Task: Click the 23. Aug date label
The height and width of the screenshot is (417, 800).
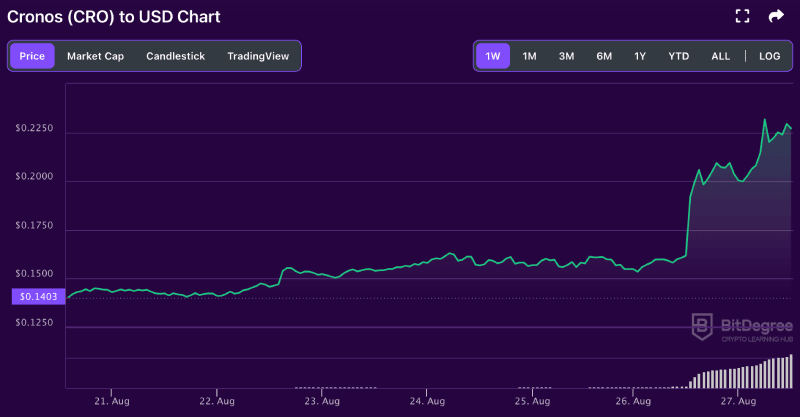Action: tap(322, 401)
